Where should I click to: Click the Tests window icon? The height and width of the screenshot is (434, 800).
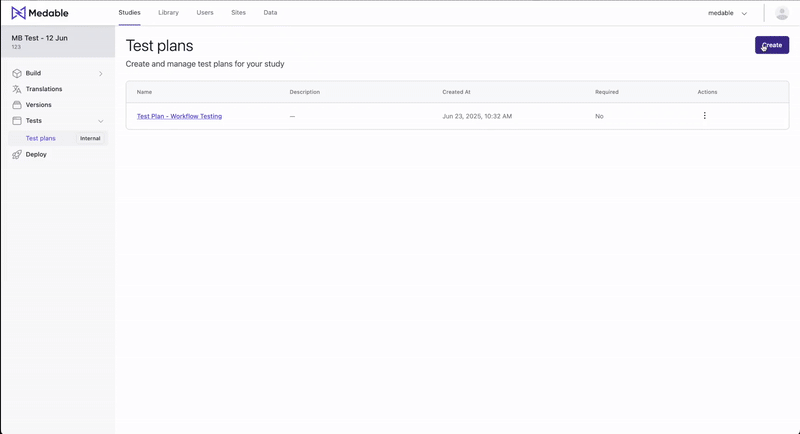tap(17, 121)
